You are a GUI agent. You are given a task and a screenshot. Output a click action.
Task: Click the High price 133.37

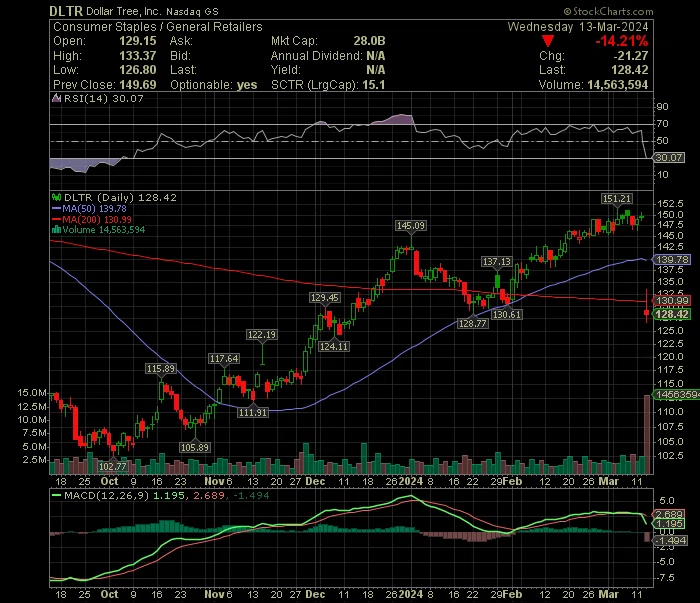138,56
